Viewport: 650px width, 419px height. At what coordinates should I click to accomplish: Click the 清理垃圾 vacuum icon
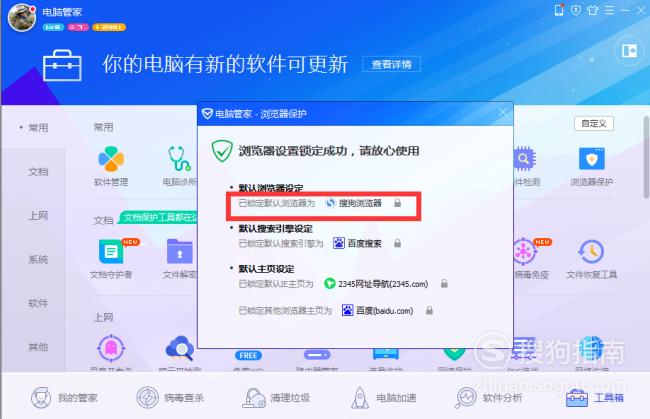pyautogui.click(x=254, y=398)
